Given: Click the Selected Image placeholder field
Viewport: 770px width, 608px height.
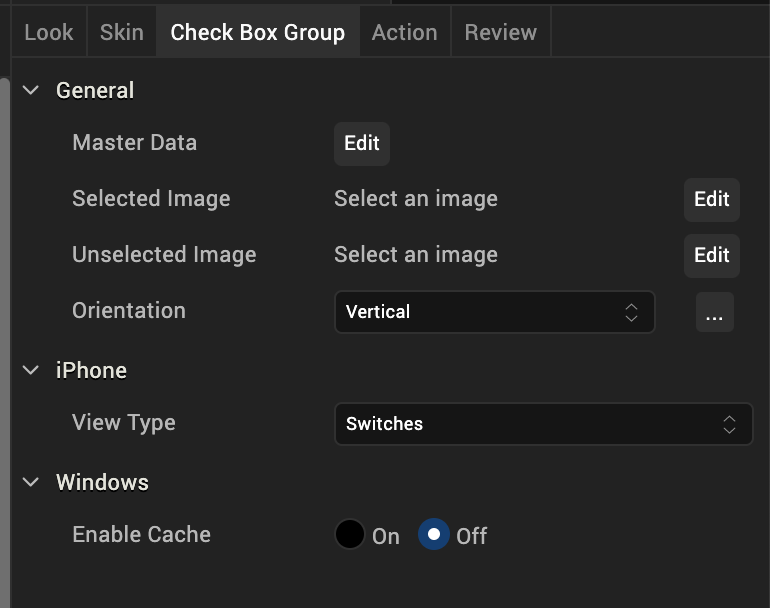Looking at the screenshot, I should (416, 199).
